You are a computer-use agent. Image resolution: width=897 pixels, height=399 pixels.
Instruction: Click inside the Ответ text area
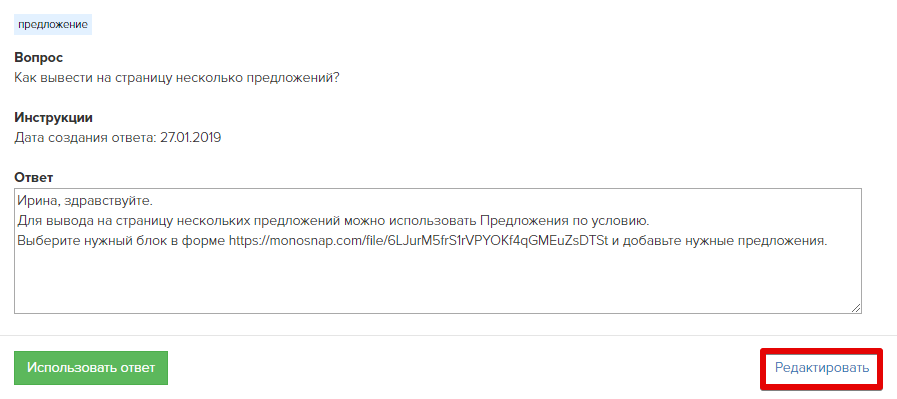tap(438, 251)
